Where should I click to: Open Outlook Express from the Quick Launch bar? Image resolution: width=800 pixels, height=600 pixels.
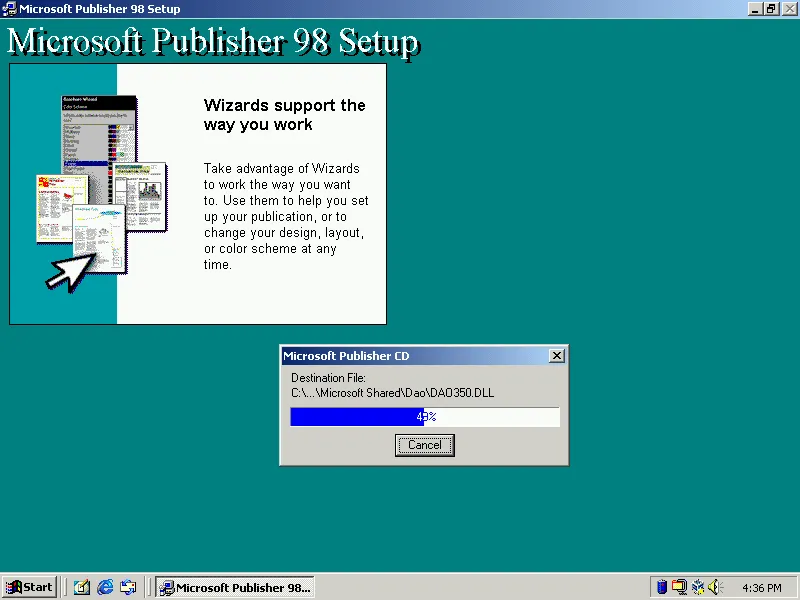127,587
